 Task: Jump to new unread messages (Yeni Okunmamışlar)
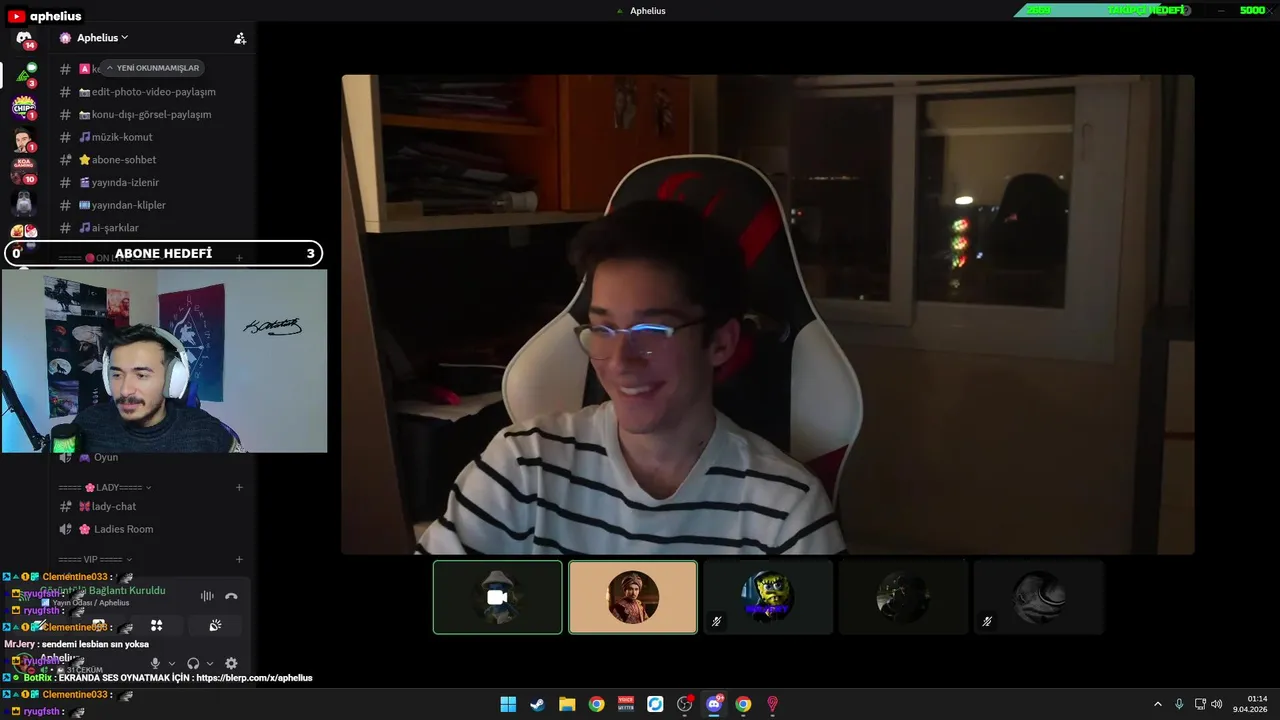pyautogui.click(x=153, y=68)
